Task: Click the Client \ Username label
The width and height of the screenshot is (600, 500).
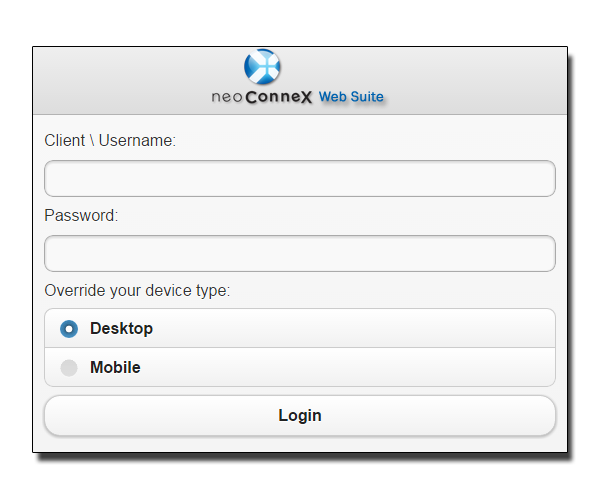Action: pos(110,140)
